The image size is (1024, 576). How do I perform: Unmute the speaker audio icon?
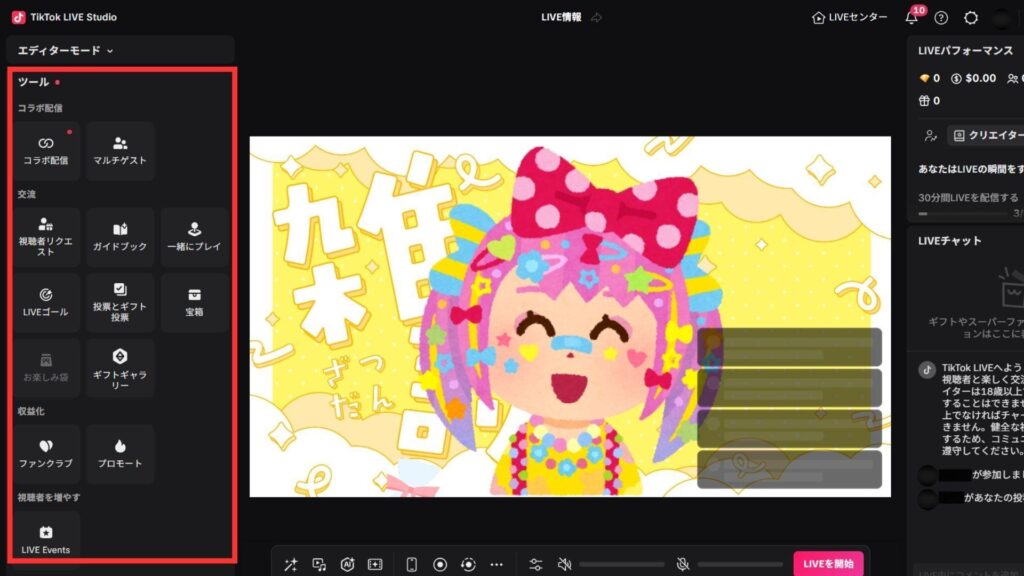(x=564, y=564)
